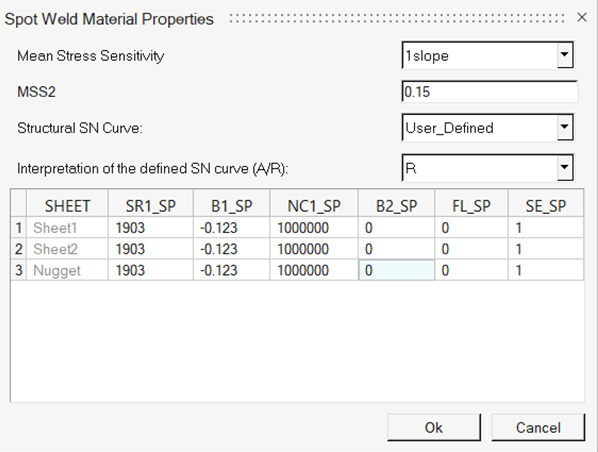The height and width of the screenshot is (452, 598).
Task: Close the Spot Weld Material Properties dialog
Action: 582,18
